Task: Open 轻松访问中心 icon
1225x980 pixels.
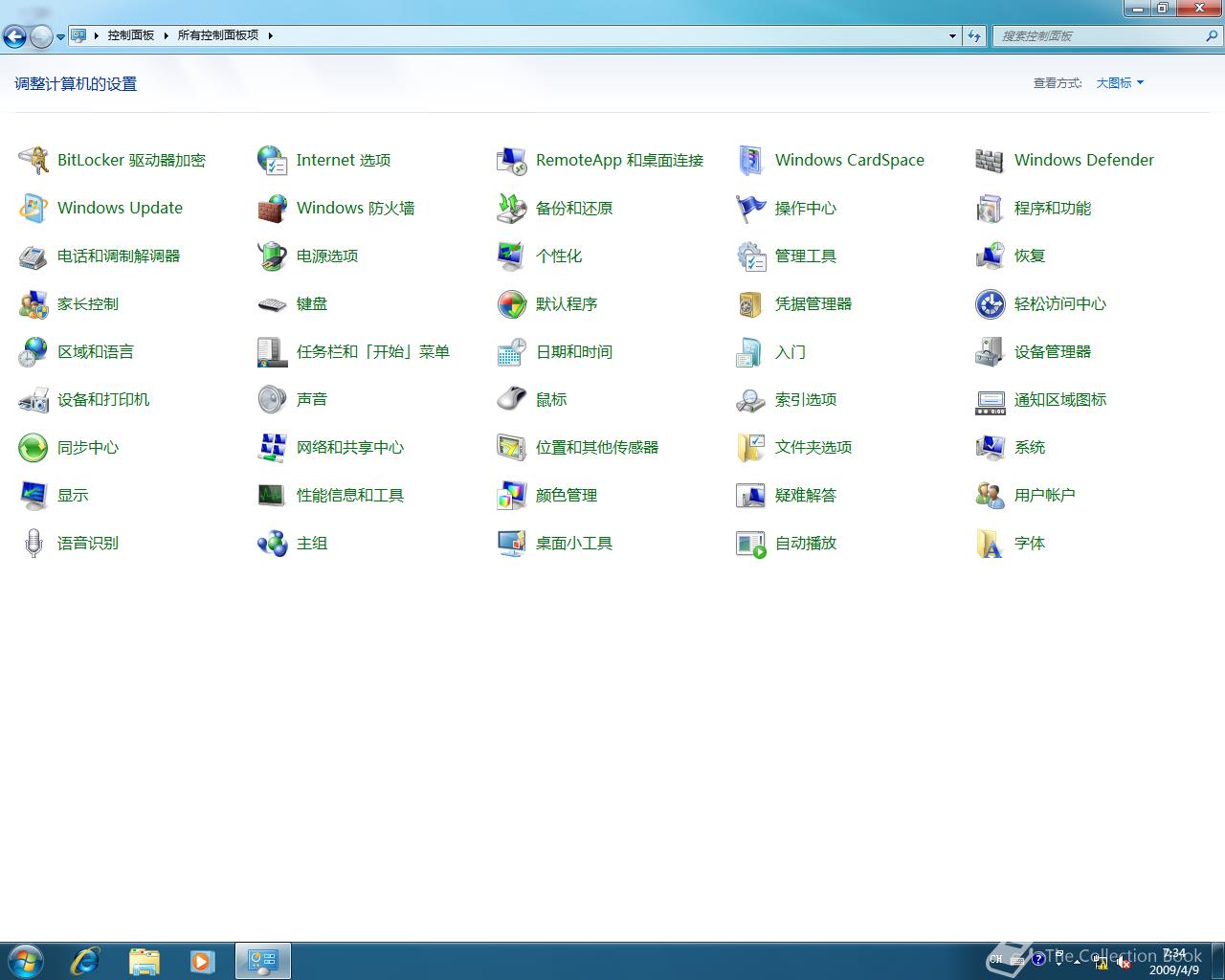Action: [x=991, y=303]
